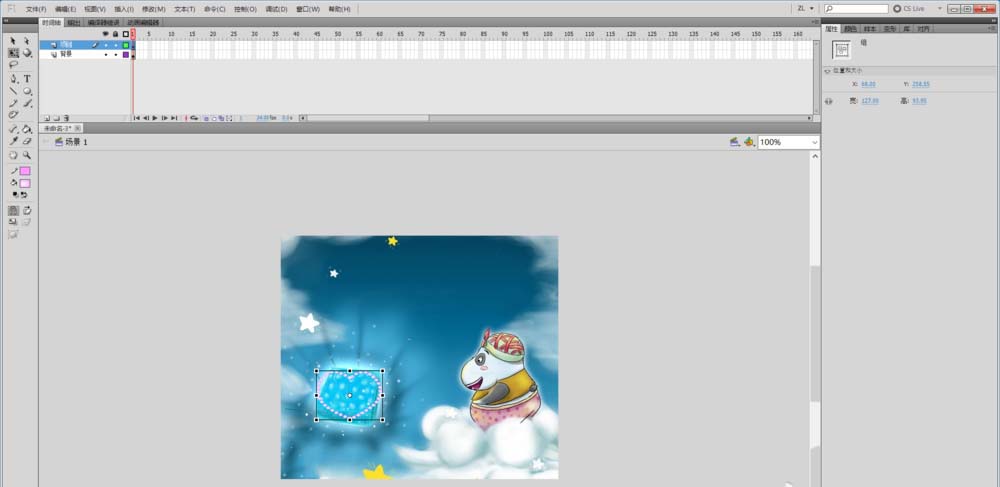Viewport: 1000px width, 487px height.
Task: Select the Free Transform tool
Action: tap(13, 53)
